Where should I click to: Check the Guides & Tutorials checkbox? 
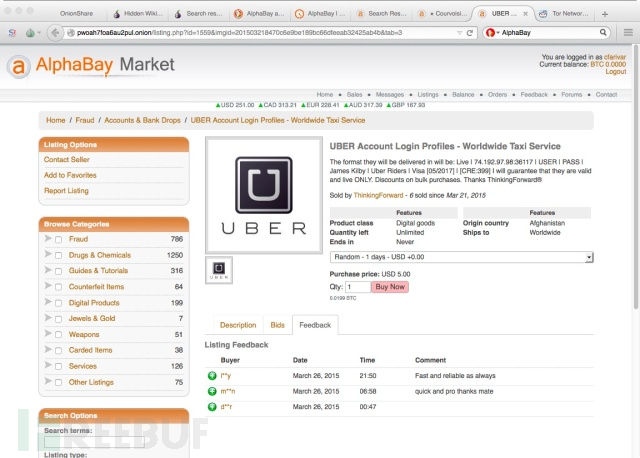point(58,271)
